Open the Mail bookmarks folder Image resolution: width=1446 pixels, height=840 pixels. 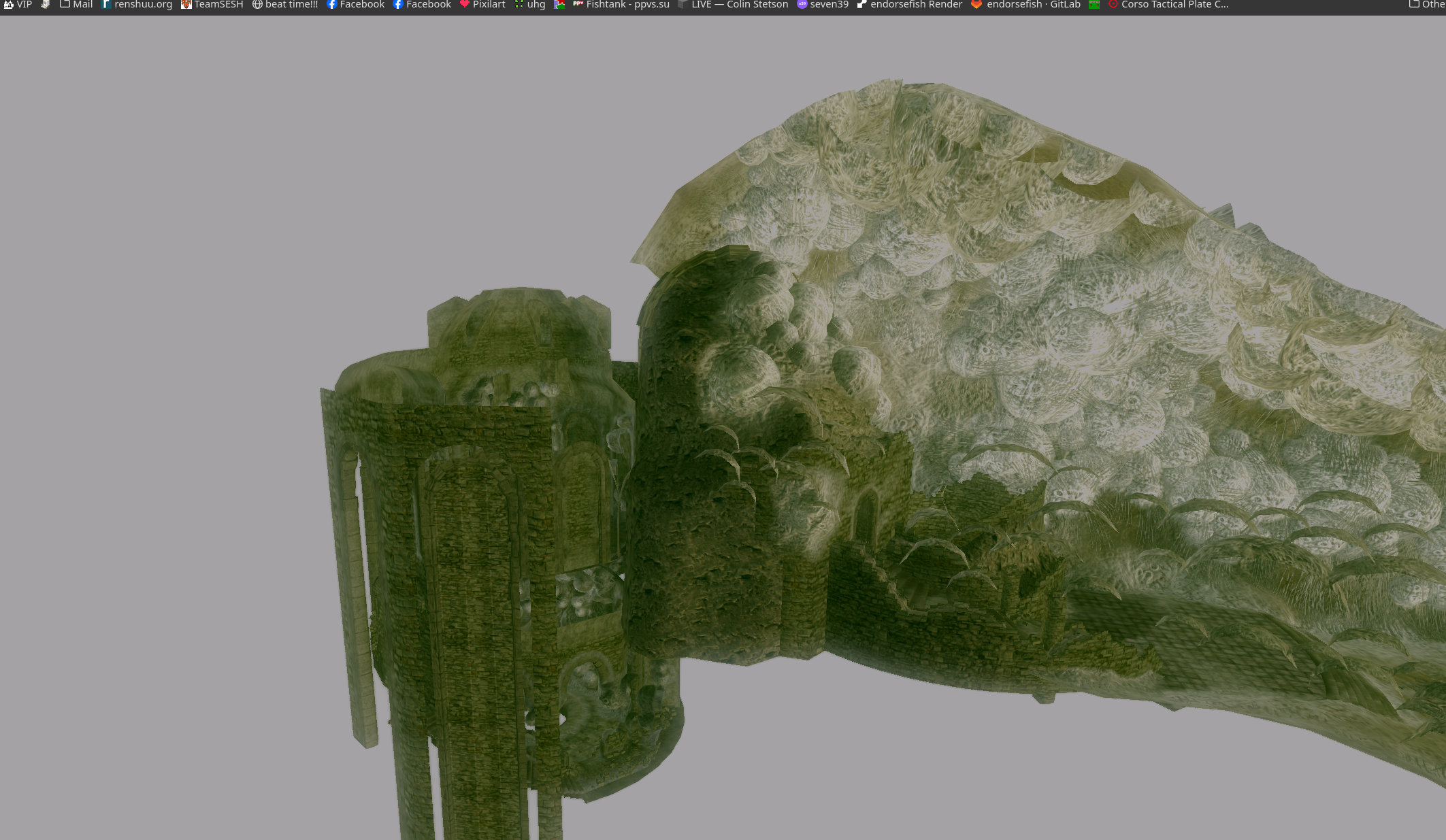pos(76,5)
